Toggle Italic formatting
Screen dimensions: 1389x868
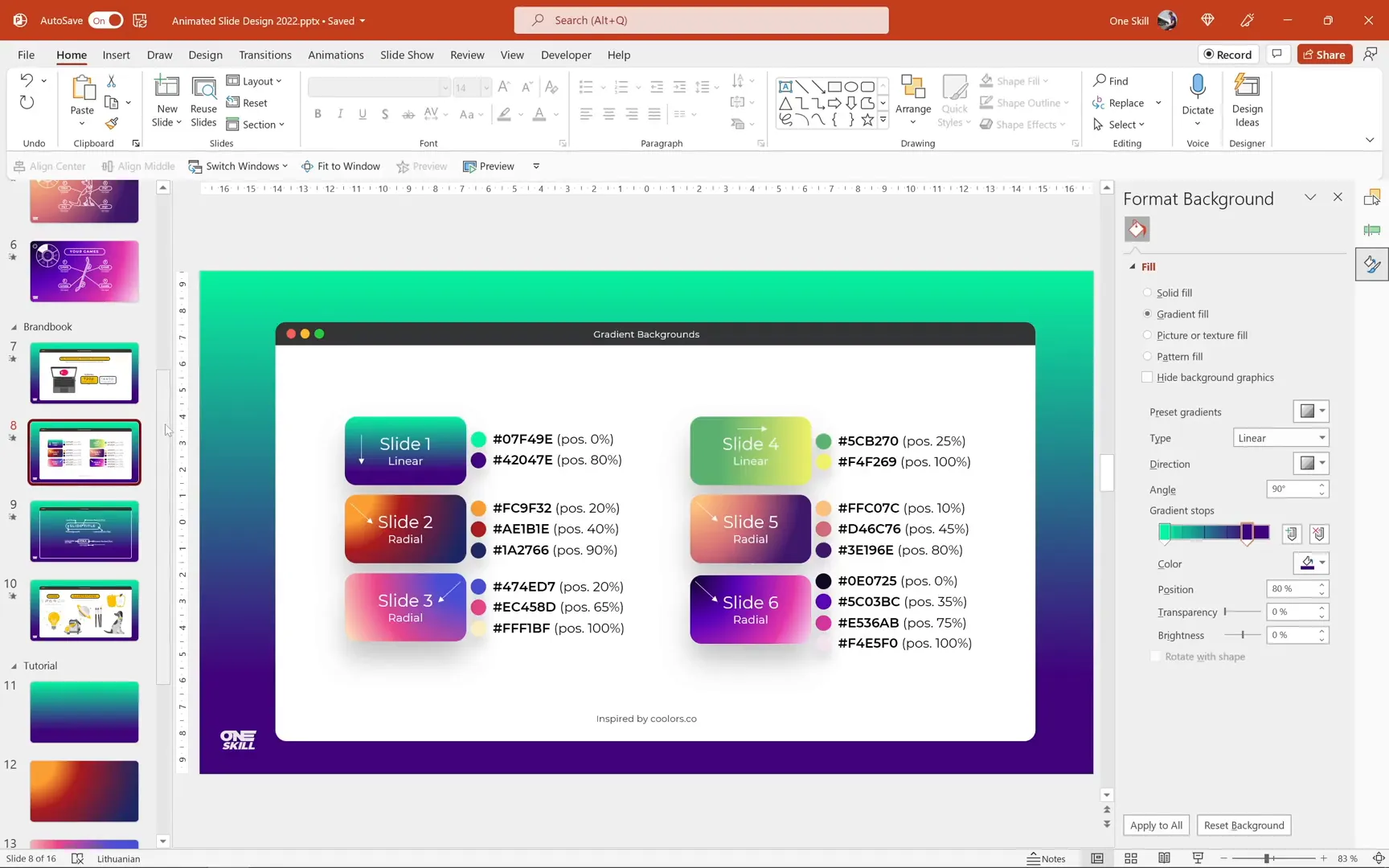click(x=340, y=114)
